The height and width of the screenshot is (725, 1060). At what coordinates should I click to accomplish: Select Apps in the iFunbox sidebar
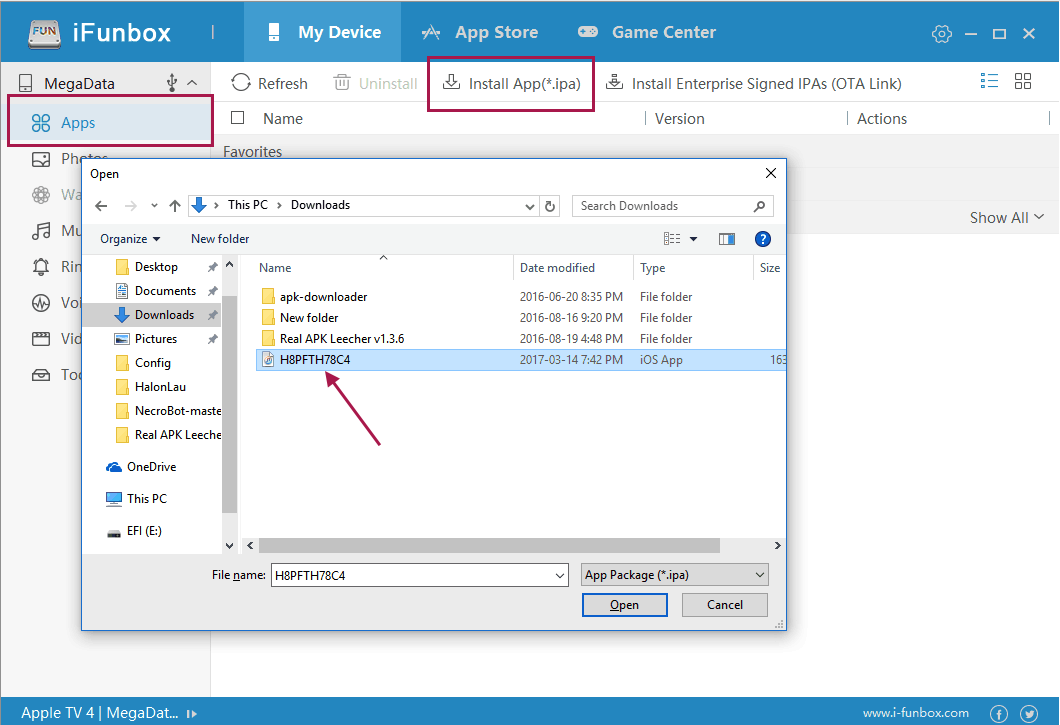[x=110, y=122]
